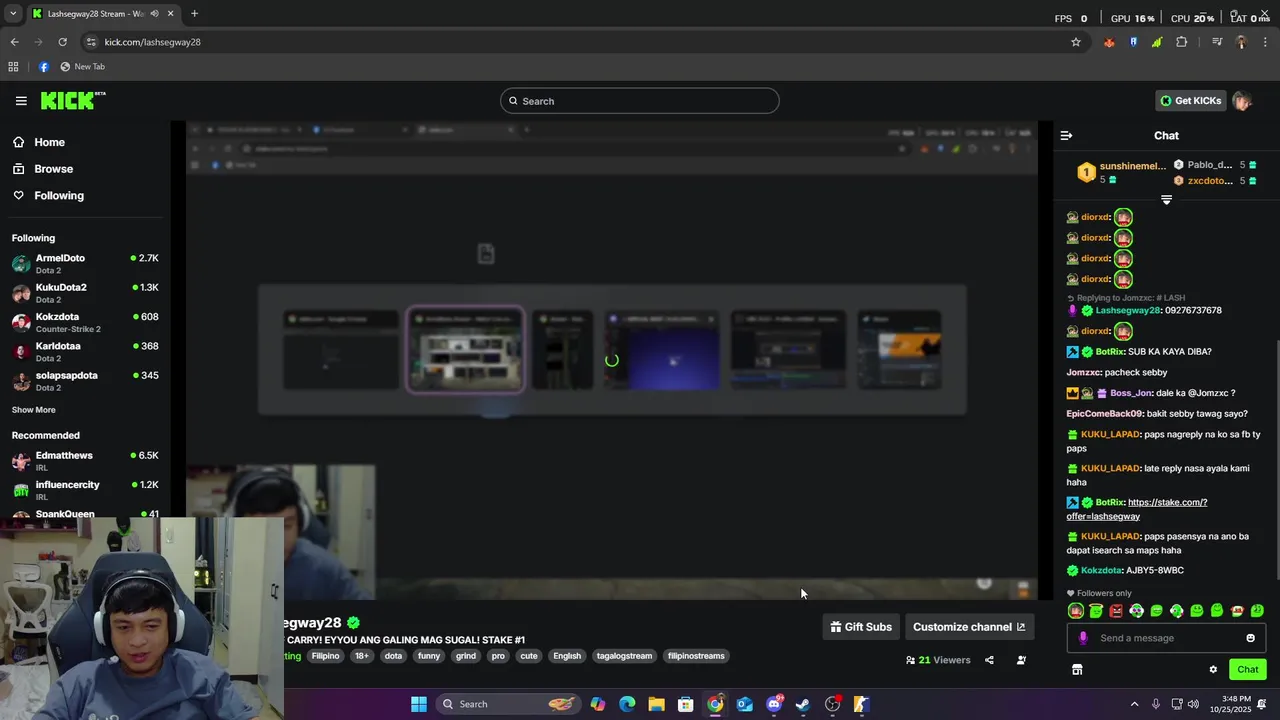
Task: Open Browse in sidebar
Action: pyautogui.click(x=53, y=169)
